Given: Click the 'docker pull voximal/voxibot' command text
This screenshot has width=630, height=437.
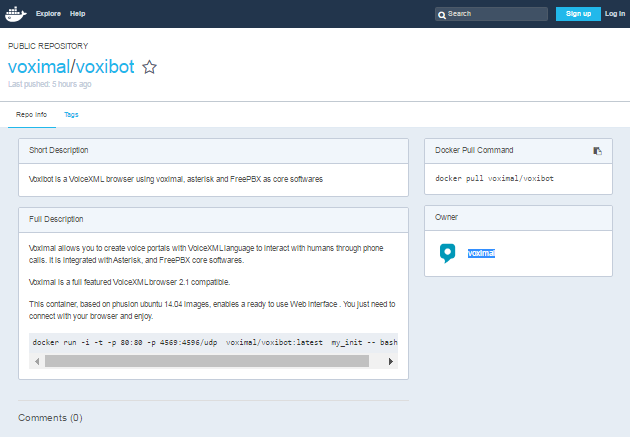Looking at the screenshot, I should (494, 178).
